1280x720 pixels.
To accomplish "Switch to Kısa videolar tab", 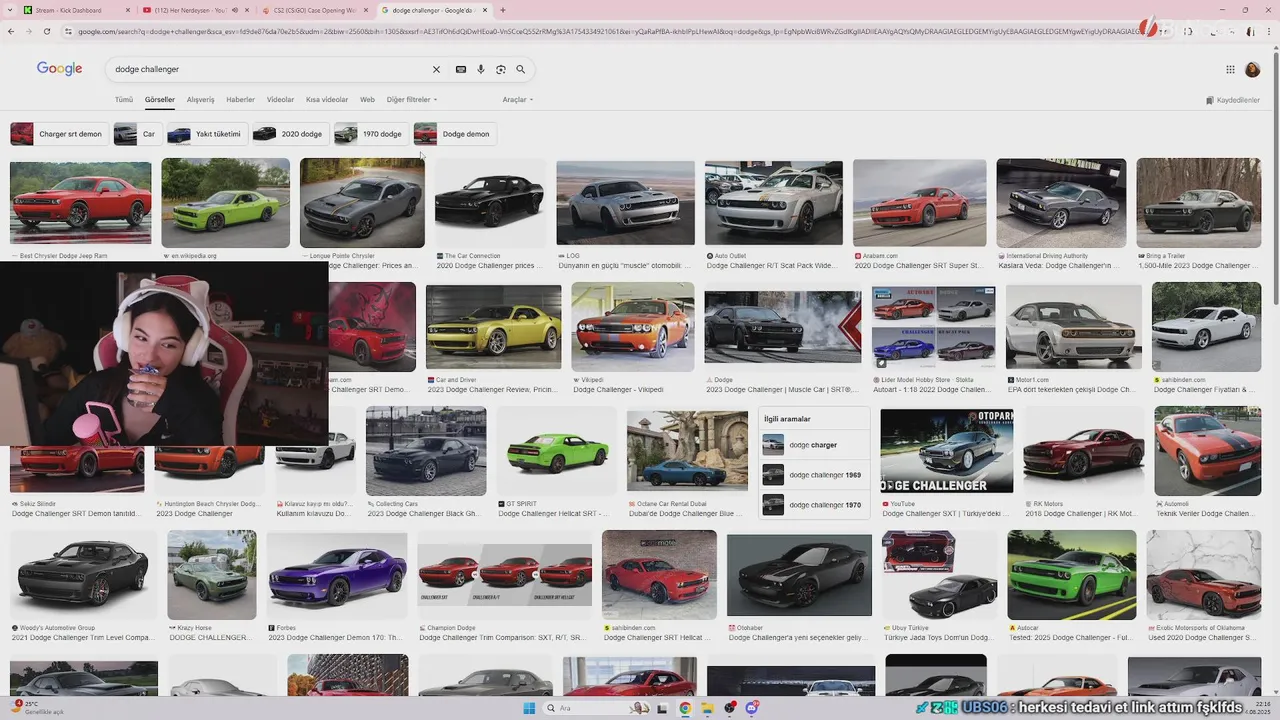I will pyautogui.click(x=327, y=100).
